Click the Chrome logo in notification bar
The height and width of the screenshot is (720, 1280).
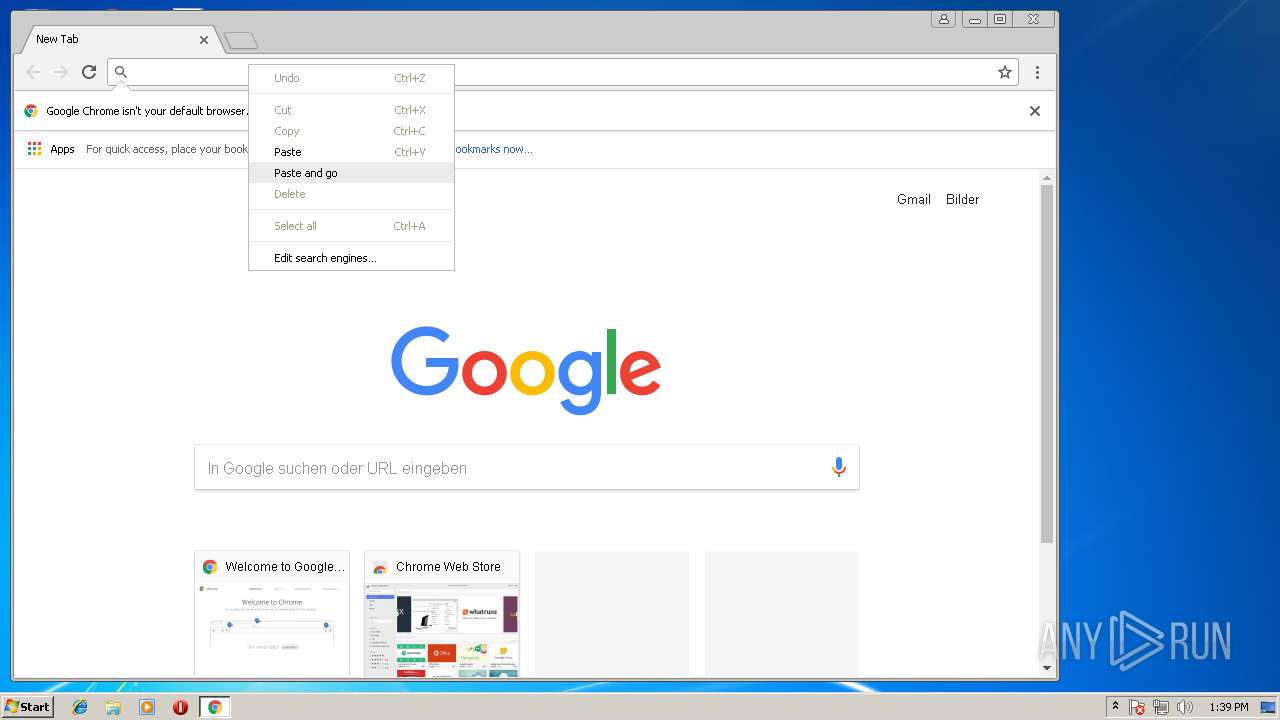[x=31, y=111]
